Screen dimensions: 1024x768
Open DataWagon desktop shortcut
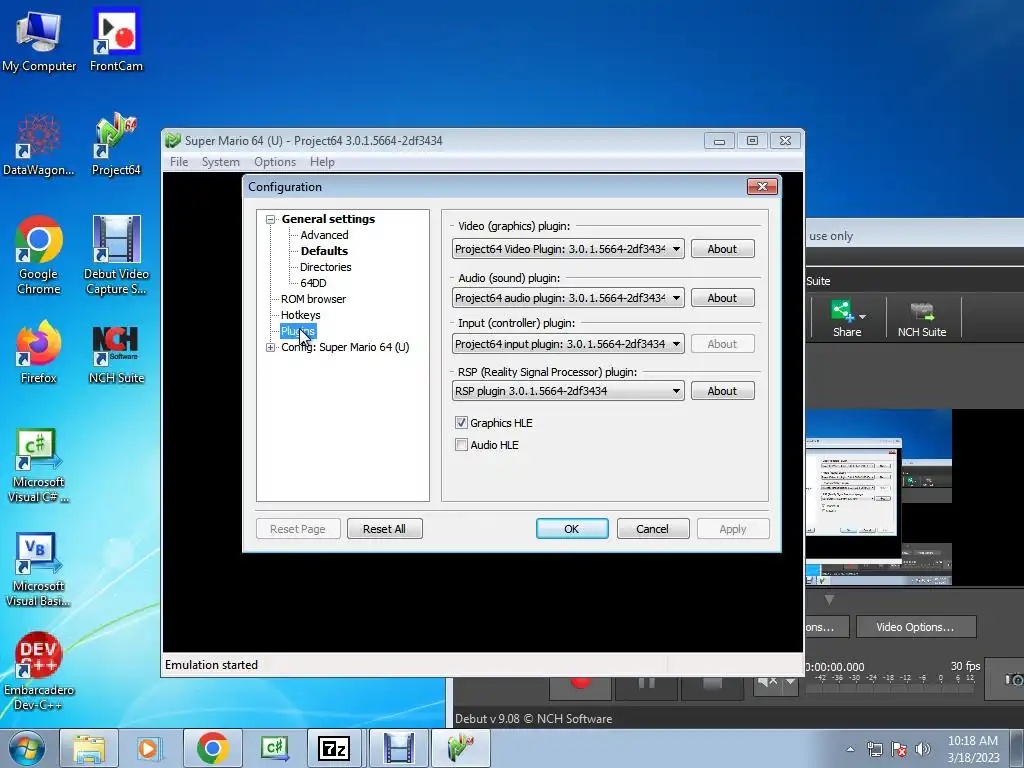tap(39, 145)
